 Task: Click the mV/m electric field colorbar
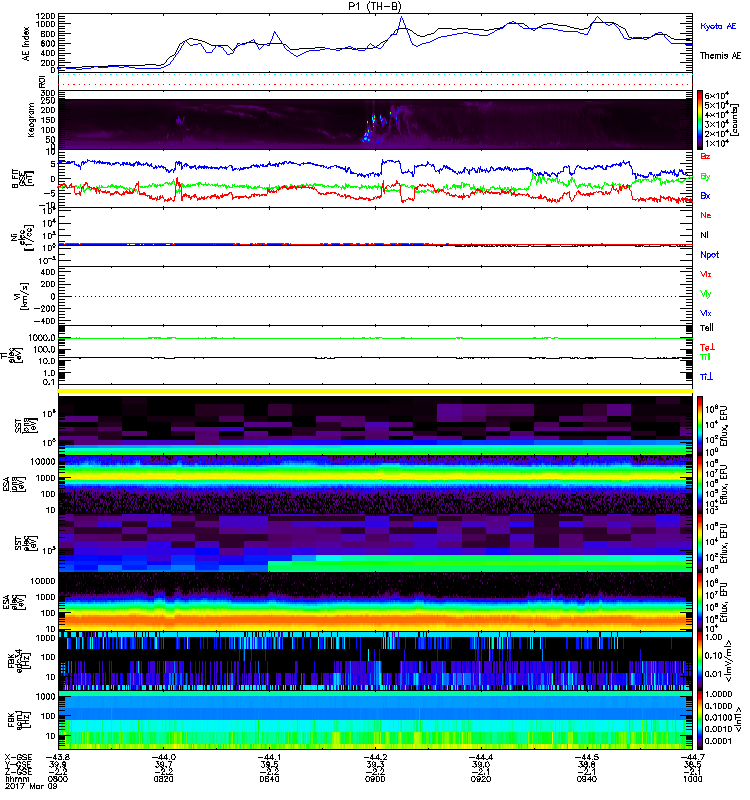700,661
